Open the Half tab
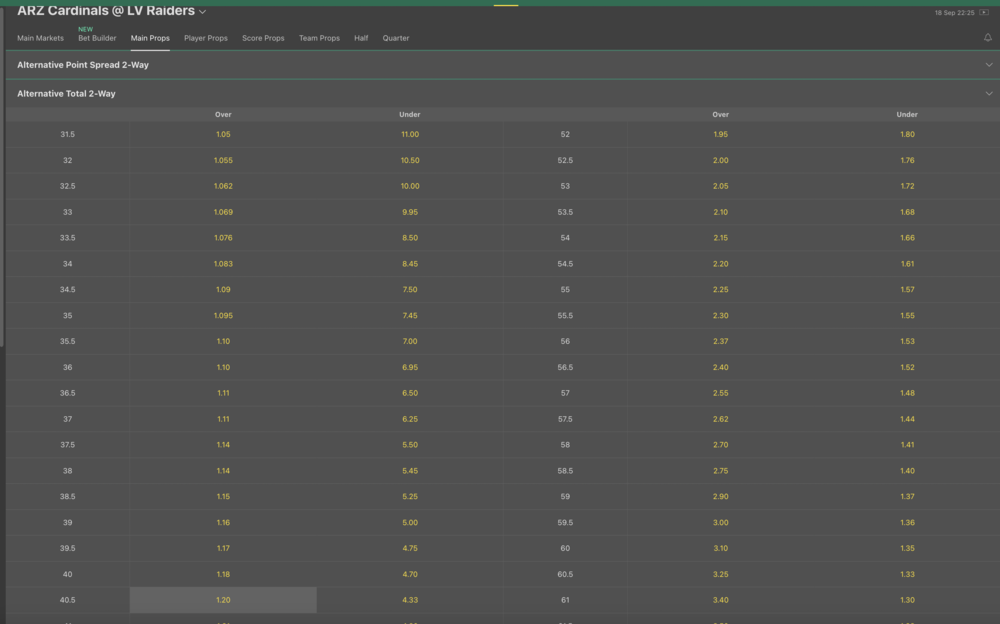 click(361, 38)
